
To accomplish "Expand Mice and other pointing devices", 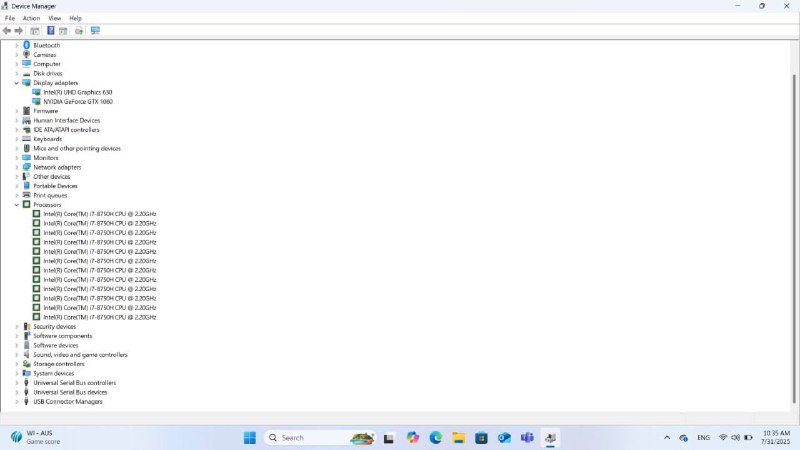I will (x=16, y=148).
